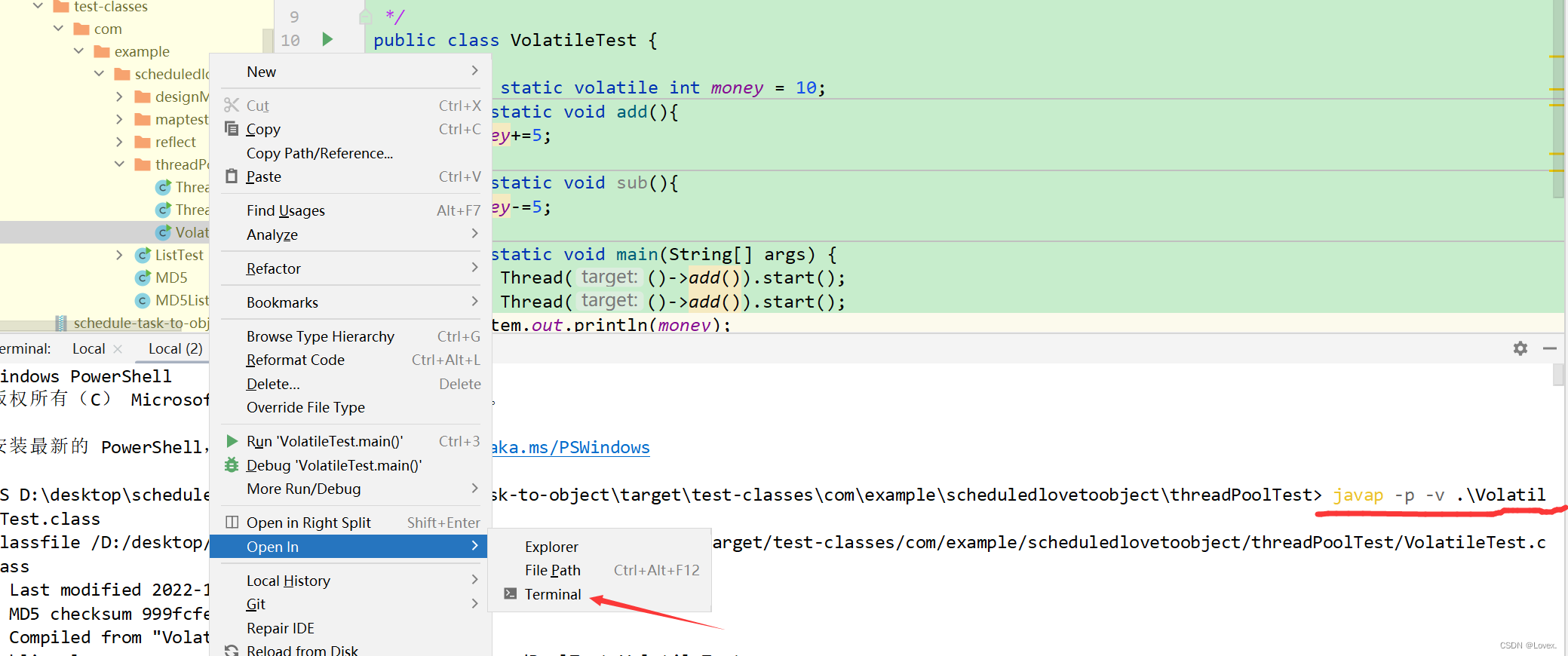Collapse the threadPoolTest folder arrow

coord(119,164)
